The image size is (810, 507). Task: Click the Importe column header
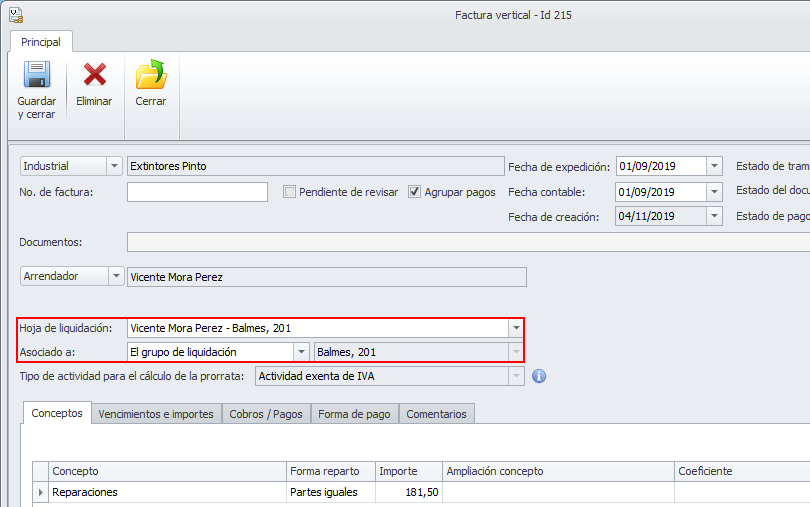click(x=409, y=471)
